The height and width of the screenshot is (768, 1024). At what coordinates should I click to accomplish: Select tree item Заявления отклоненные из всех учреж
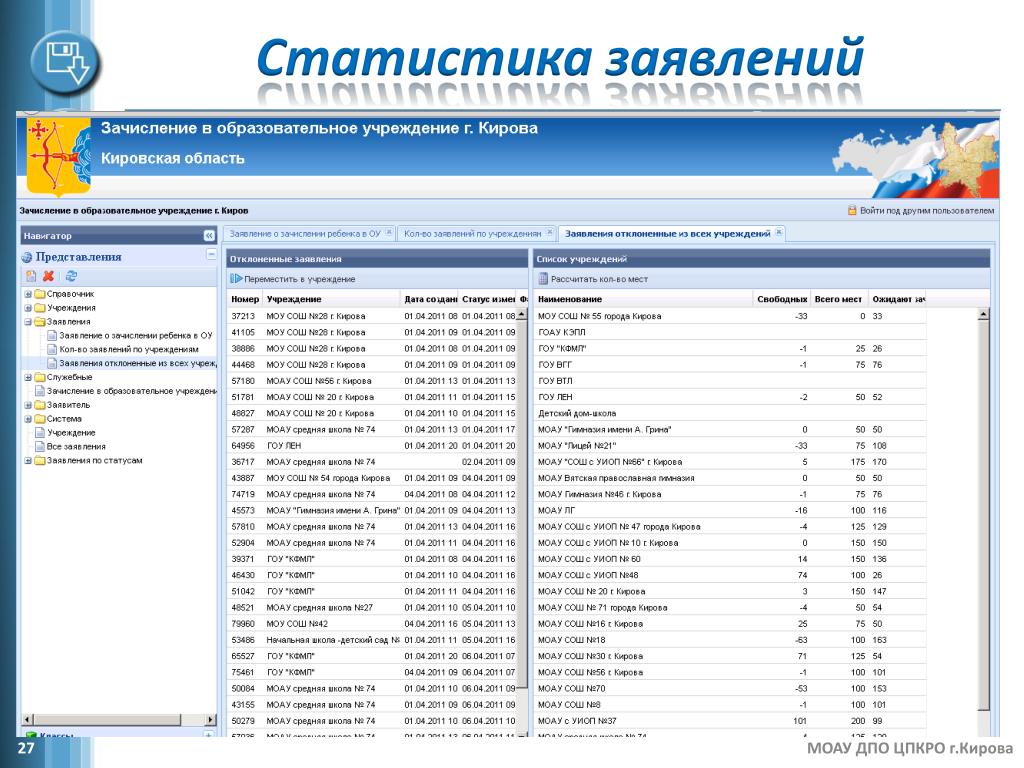(x=138, y=363)
